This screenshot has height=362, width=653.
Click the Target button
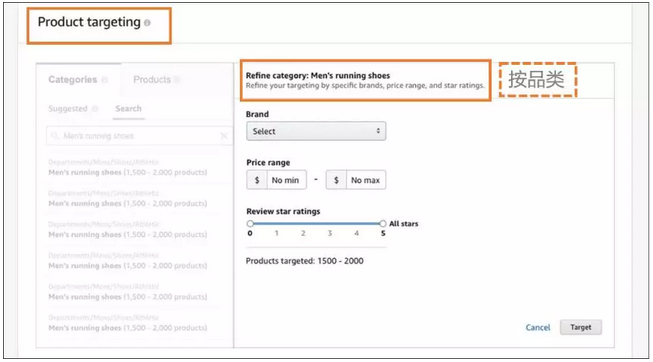click(x=581, y=327)
